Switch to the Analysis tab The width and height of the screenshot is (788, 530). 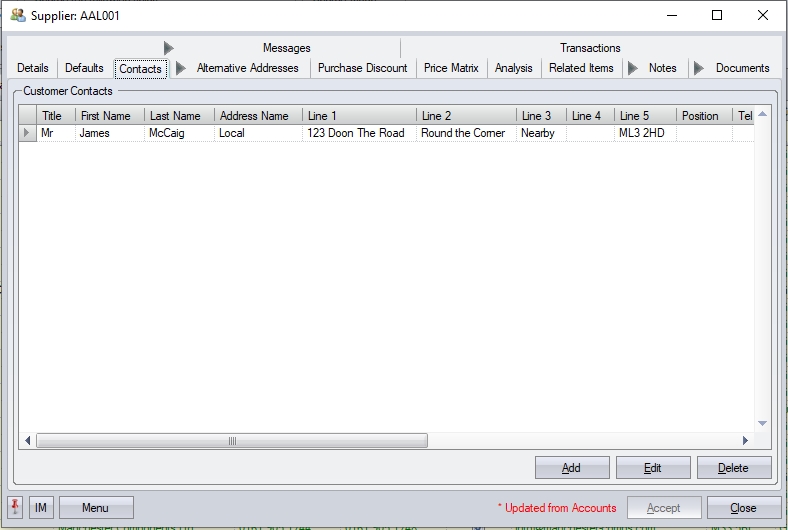(x=514, y=68)
